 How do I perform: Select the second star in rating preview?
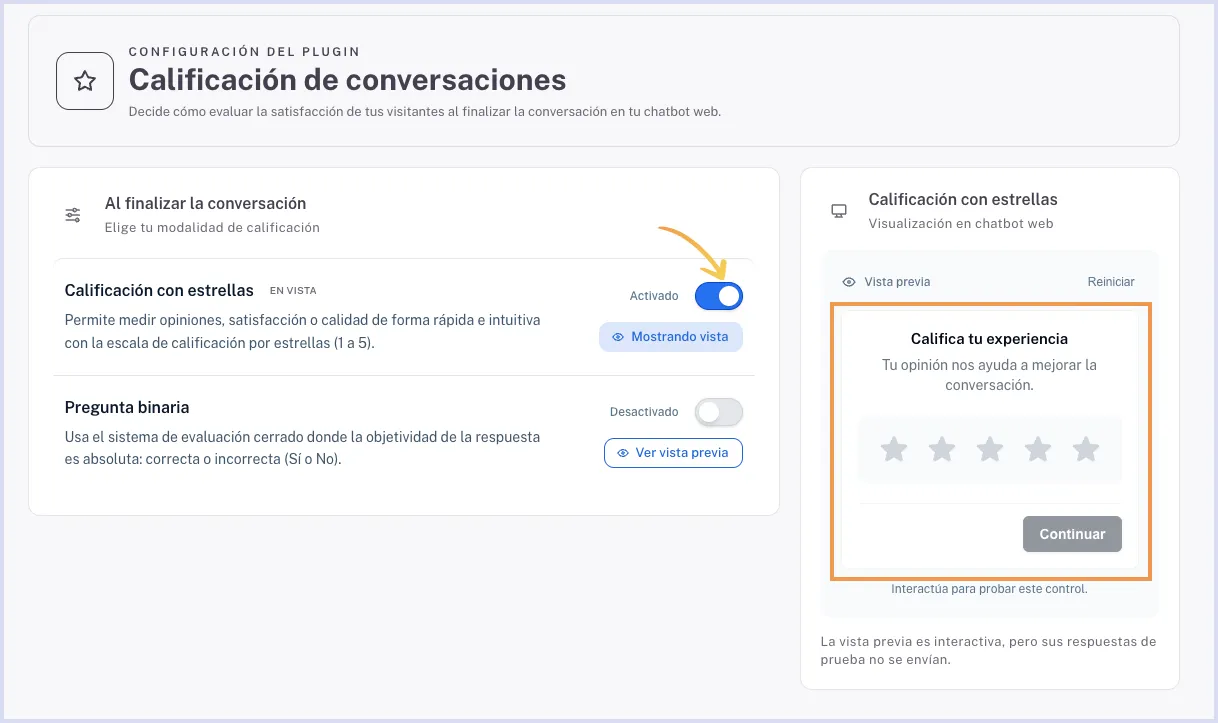click(x=942, y=450)
